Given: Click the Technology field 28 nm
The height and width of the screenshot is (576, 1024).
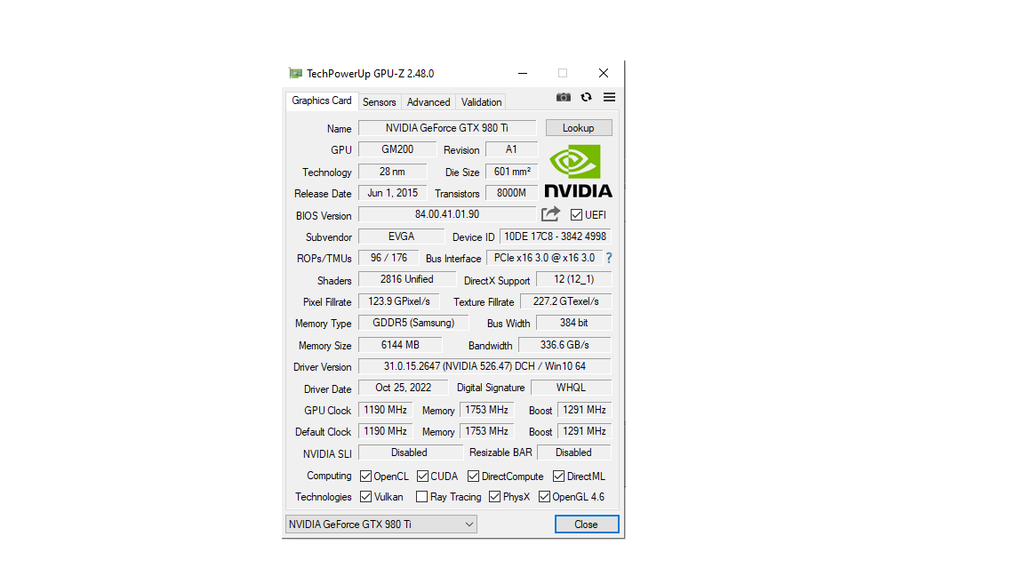Looking at the screenshot, I should click(392, 172).
